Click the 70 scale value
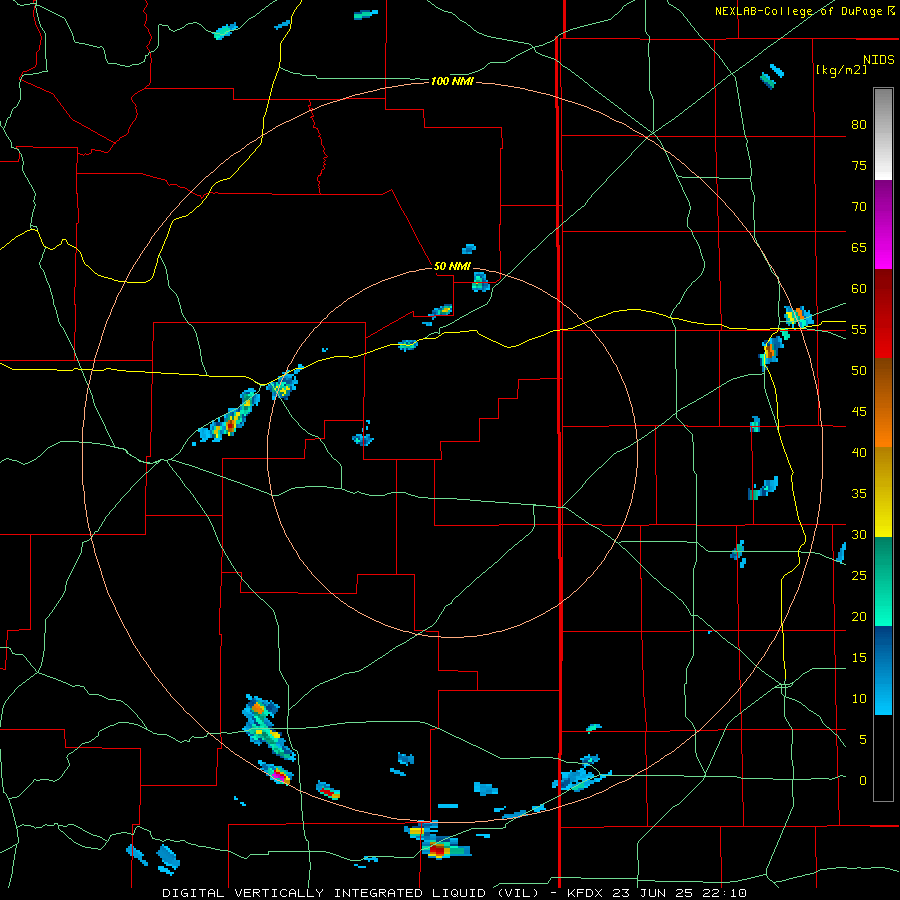 pyautogui.click(x=859, y=207)
